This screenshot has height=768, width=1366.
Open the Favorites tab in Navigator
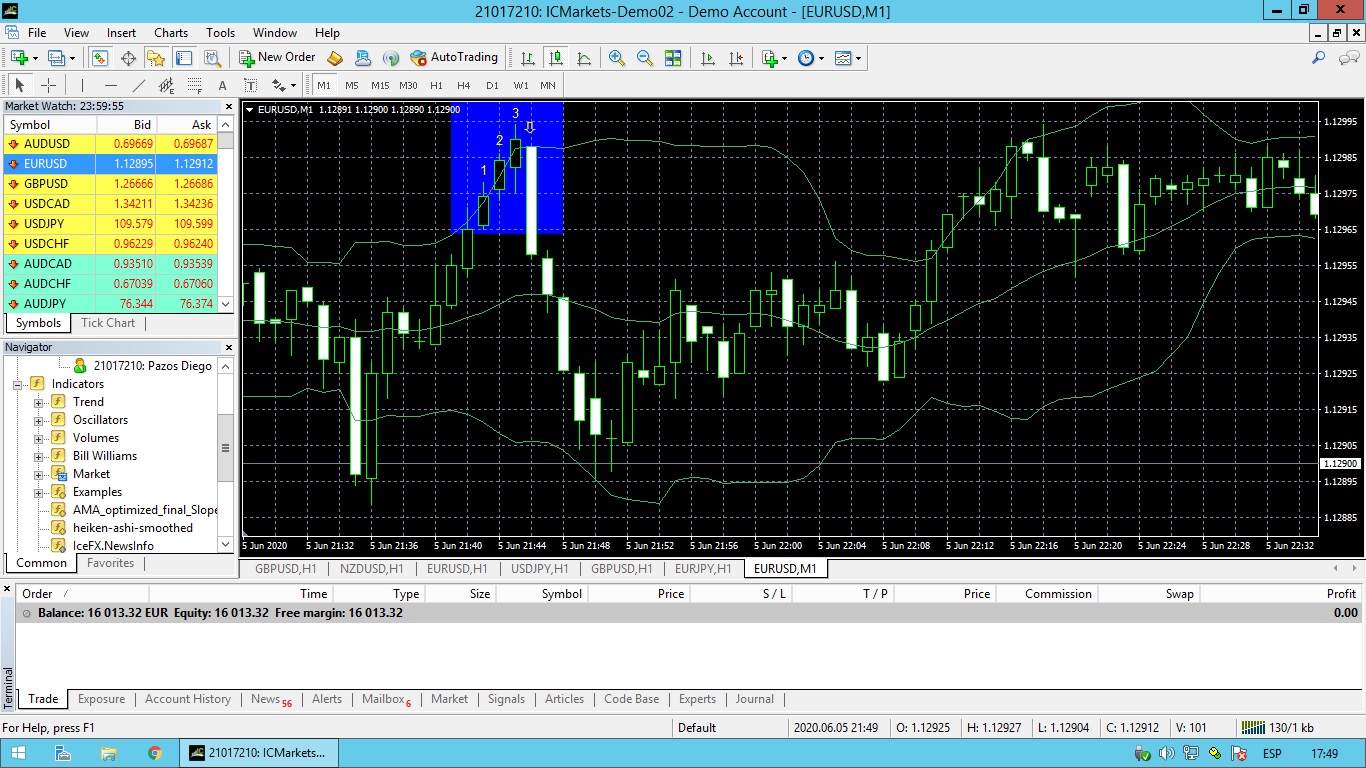(111, 563)
